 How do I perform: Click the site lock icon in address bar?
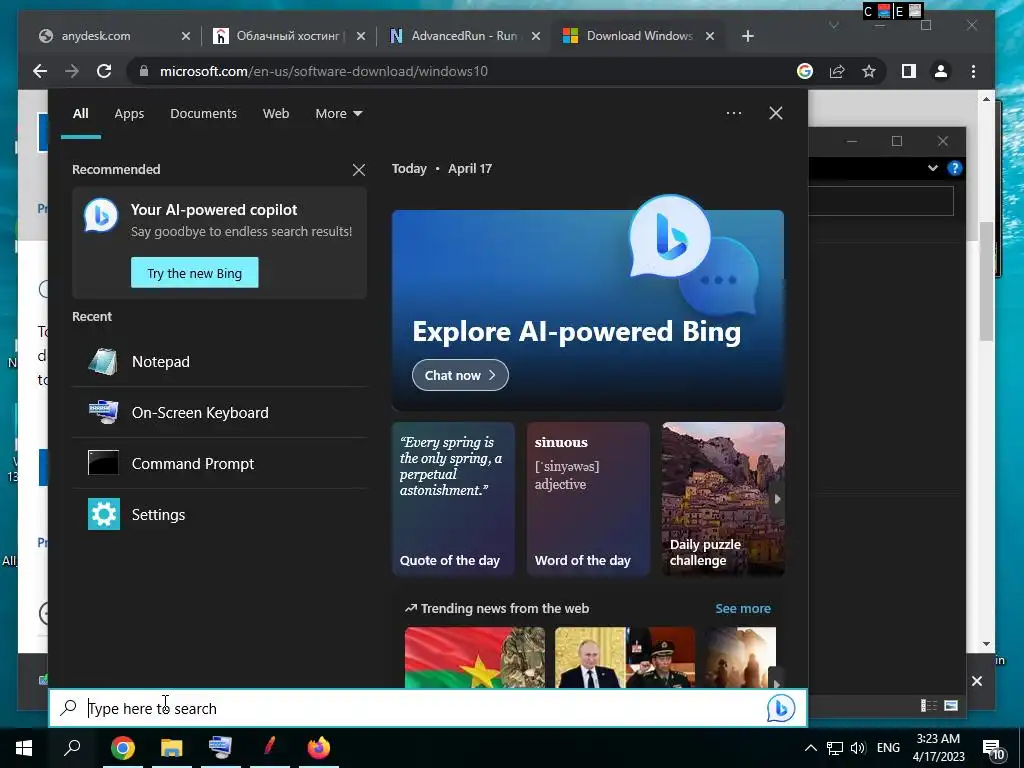point(144,71)
